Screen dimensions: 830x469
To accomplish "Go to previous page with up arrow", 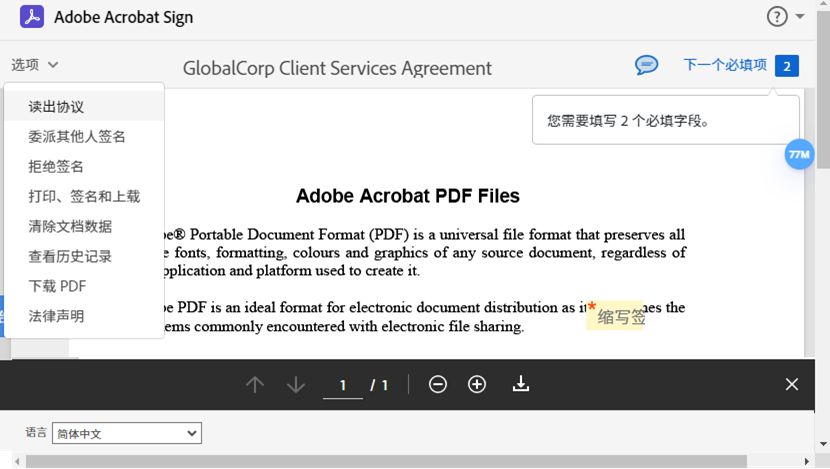I will tap(255, 384).
